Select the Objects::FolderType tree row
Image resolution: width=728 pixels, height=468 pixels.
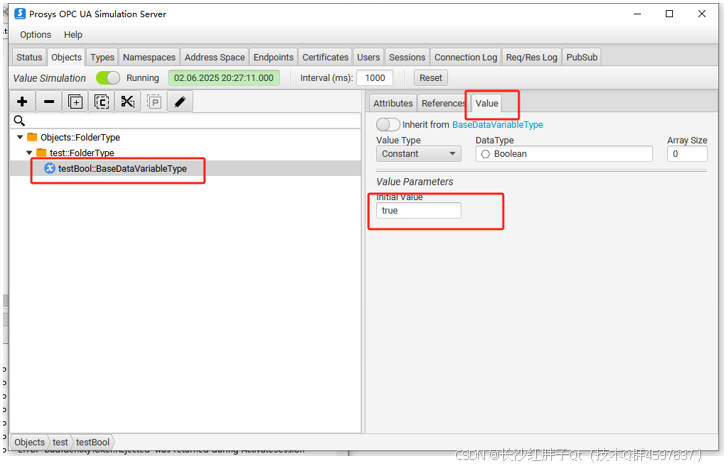point(185,137)
